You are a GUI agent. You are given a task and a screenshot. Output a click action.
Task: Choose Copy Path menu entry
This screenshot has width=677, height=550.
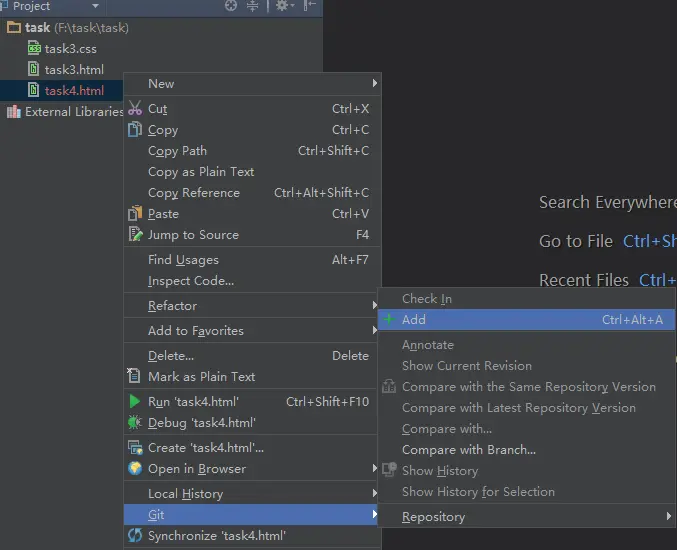coord(253,151)
